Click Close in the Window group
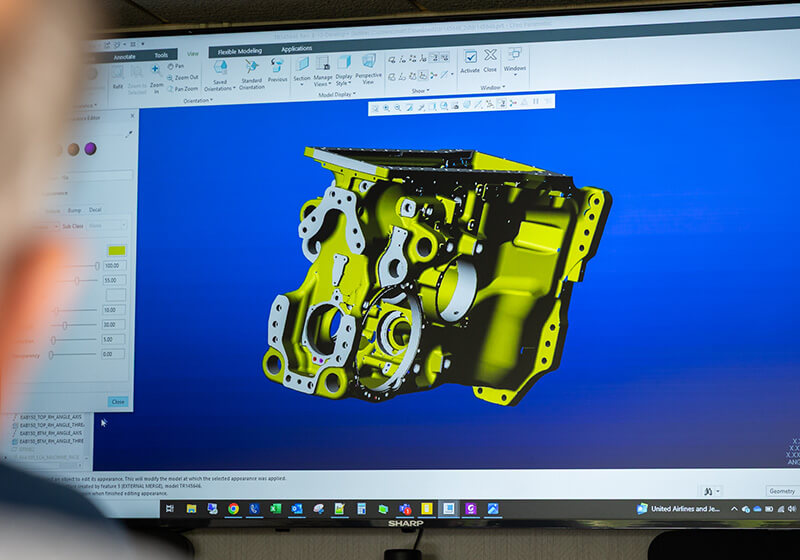 (x=490, y=61)
